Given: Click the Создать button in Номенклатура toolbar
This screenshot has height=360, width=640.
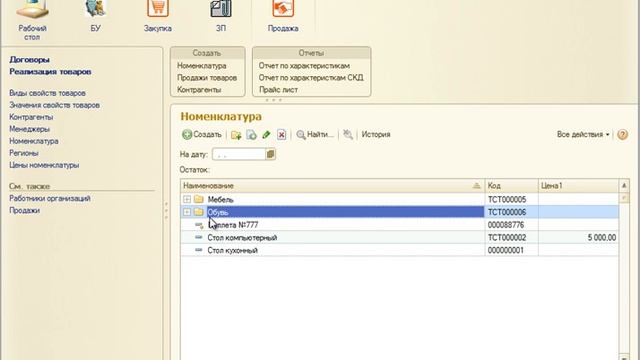Looking at the screenshot, I should coord(202,134).
